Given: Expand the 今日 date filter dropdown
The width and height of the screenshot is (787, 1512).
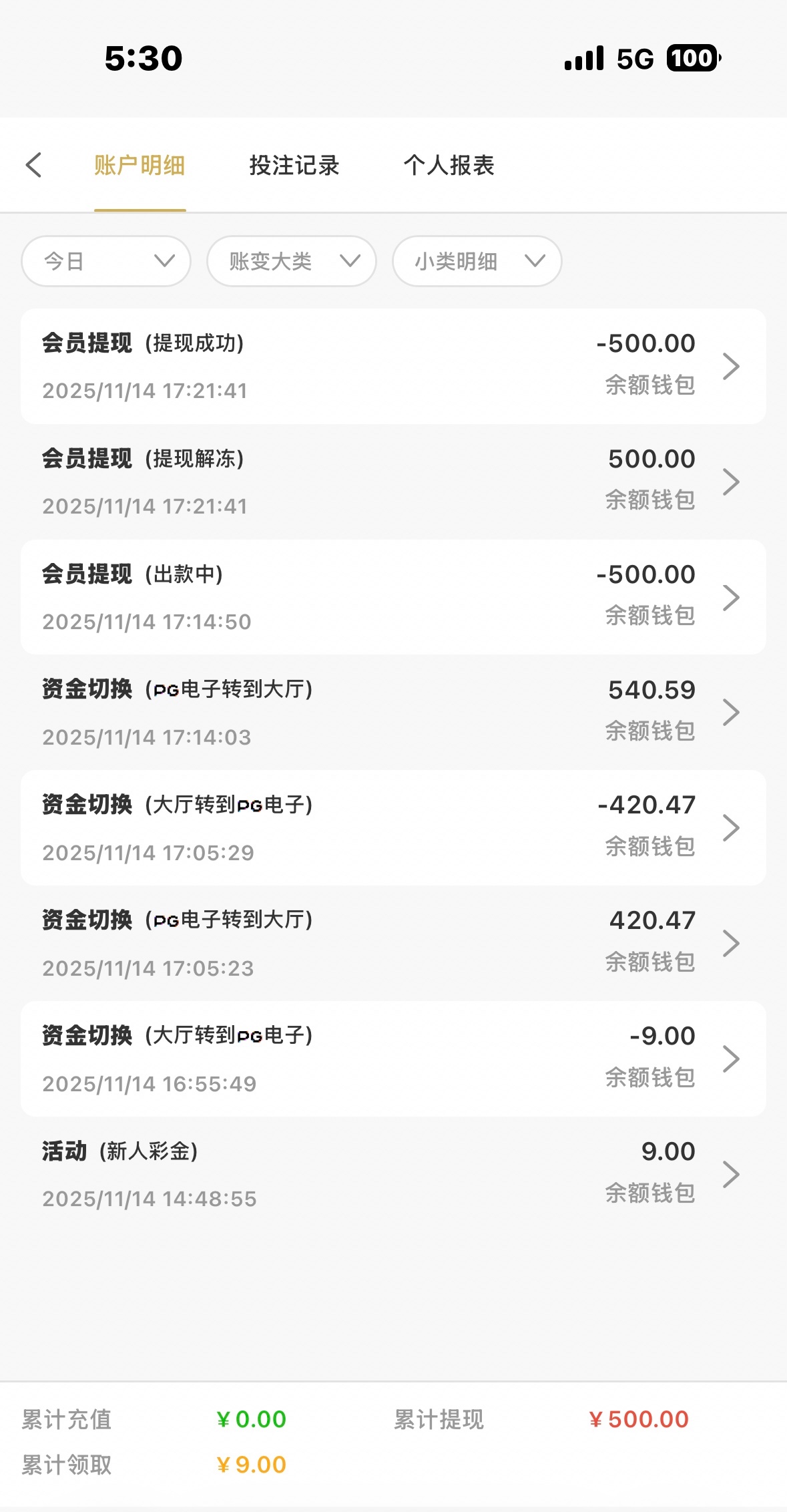Looking at the screenshot, I should (x=106, y=261).
